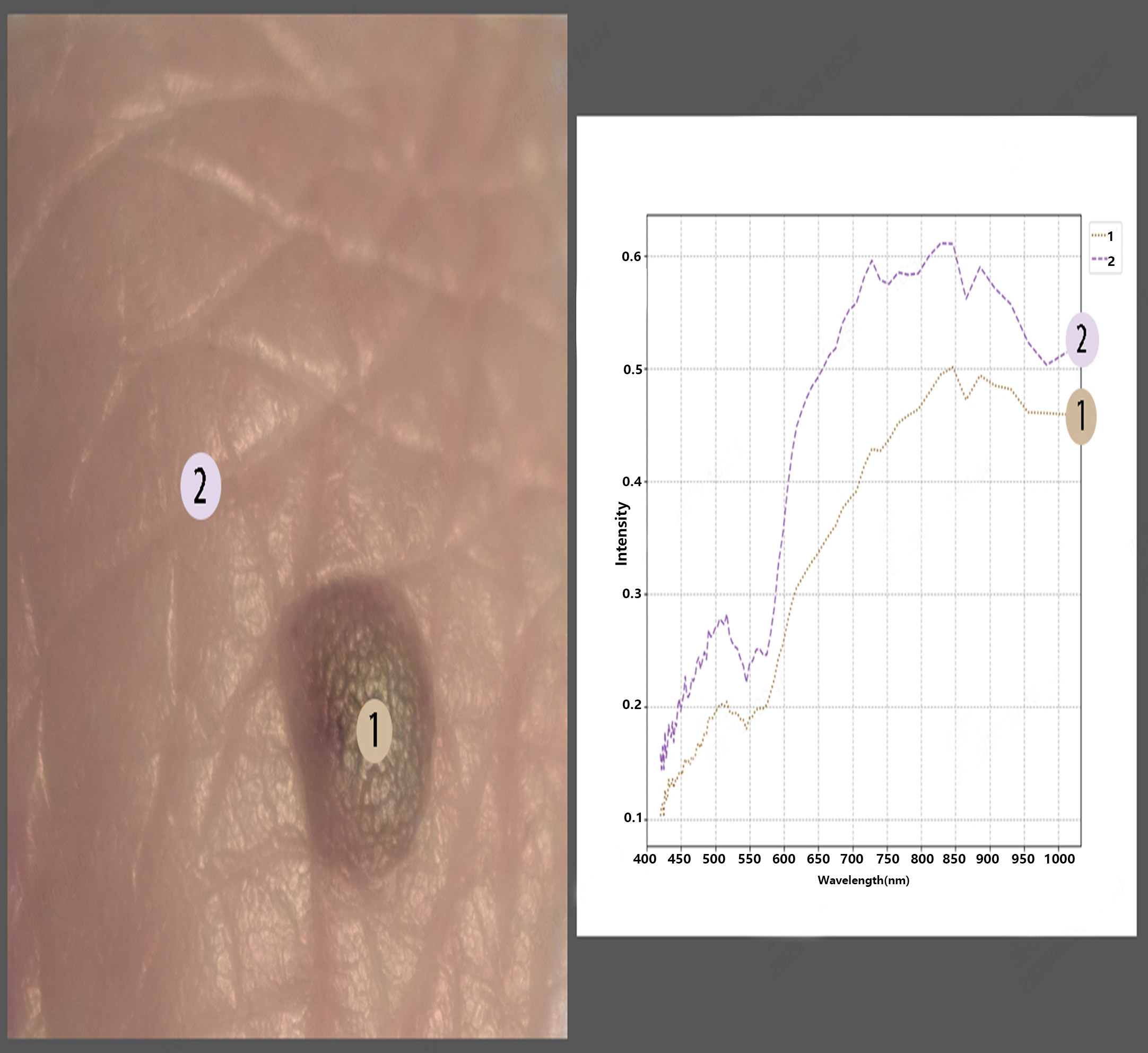Viewport: 1148px width, 1053px height.
Task: Select the badge 1 at the brown curve end
Action: pos(1080,417)
